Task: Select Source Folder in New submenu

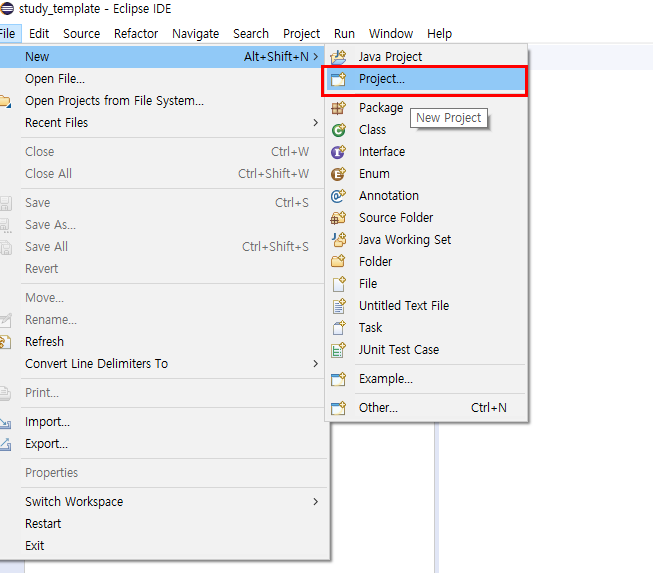Action: coord(426,218)
